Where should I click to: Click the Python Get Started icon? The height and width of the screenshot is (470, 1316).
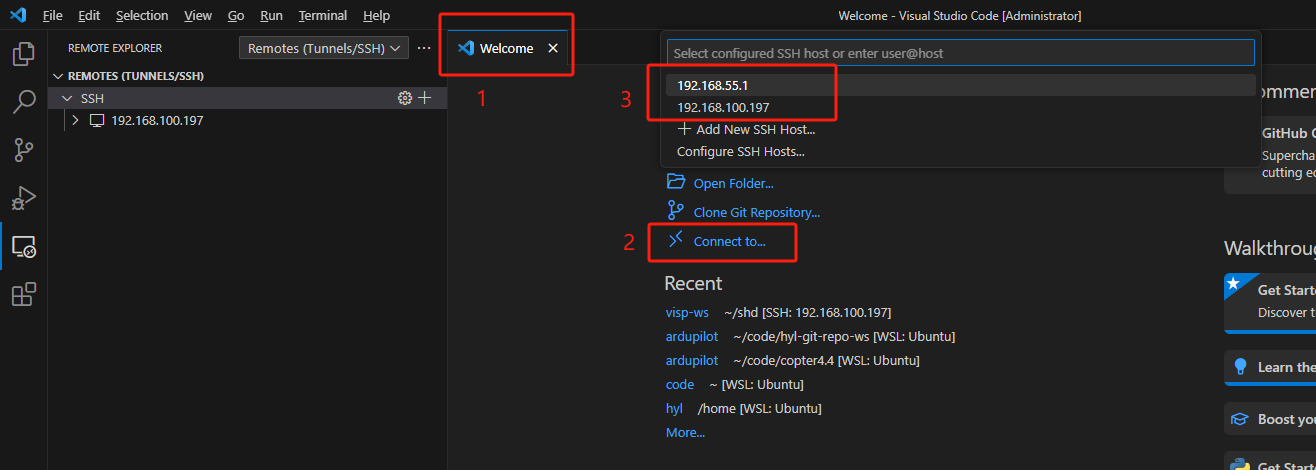point(1241,464)
